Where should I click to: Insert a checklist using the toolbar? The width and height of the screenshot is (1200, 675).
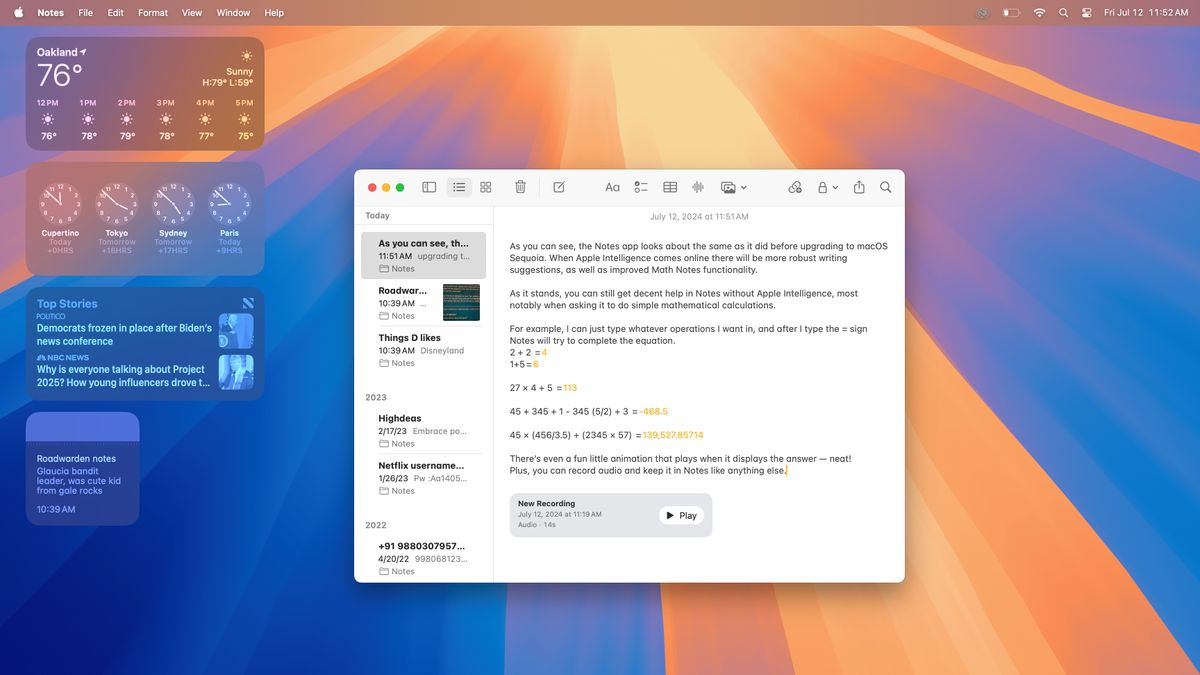click(x=641, y=187)
